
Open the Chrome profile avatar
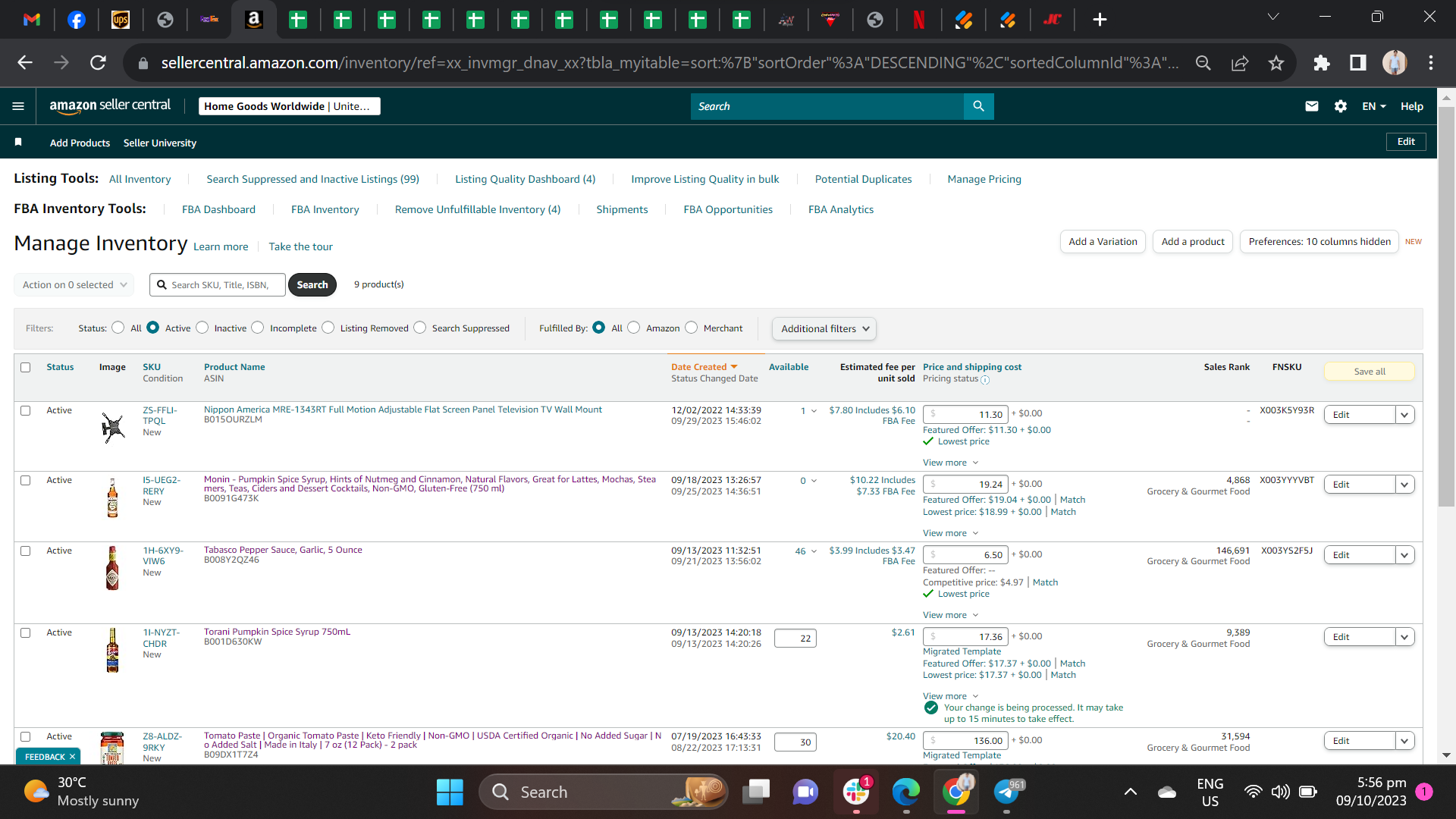pyautogui.click(x=1395, y=63)
